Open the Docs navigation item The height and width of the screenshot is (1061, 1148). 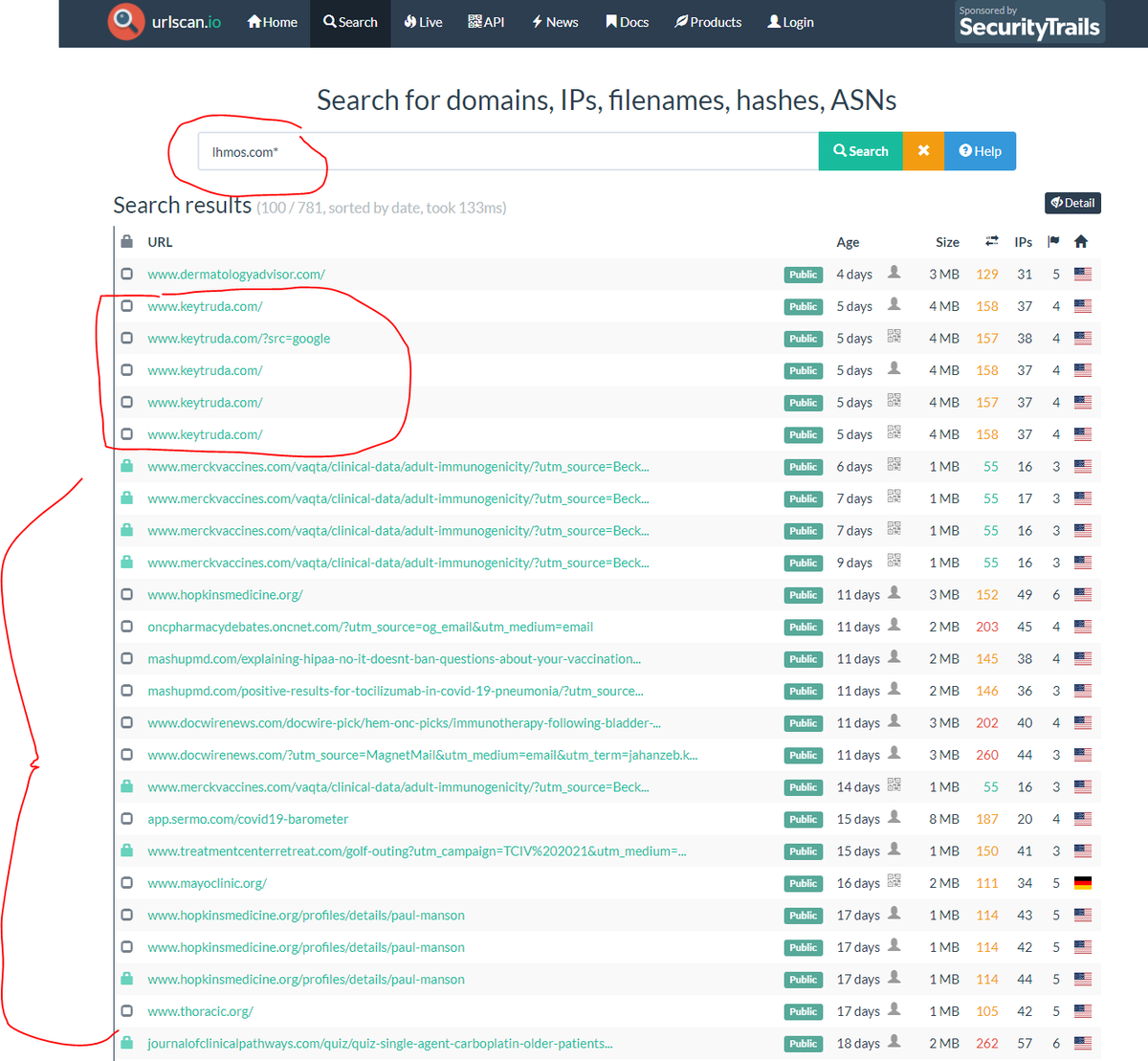tap(627, 22)
